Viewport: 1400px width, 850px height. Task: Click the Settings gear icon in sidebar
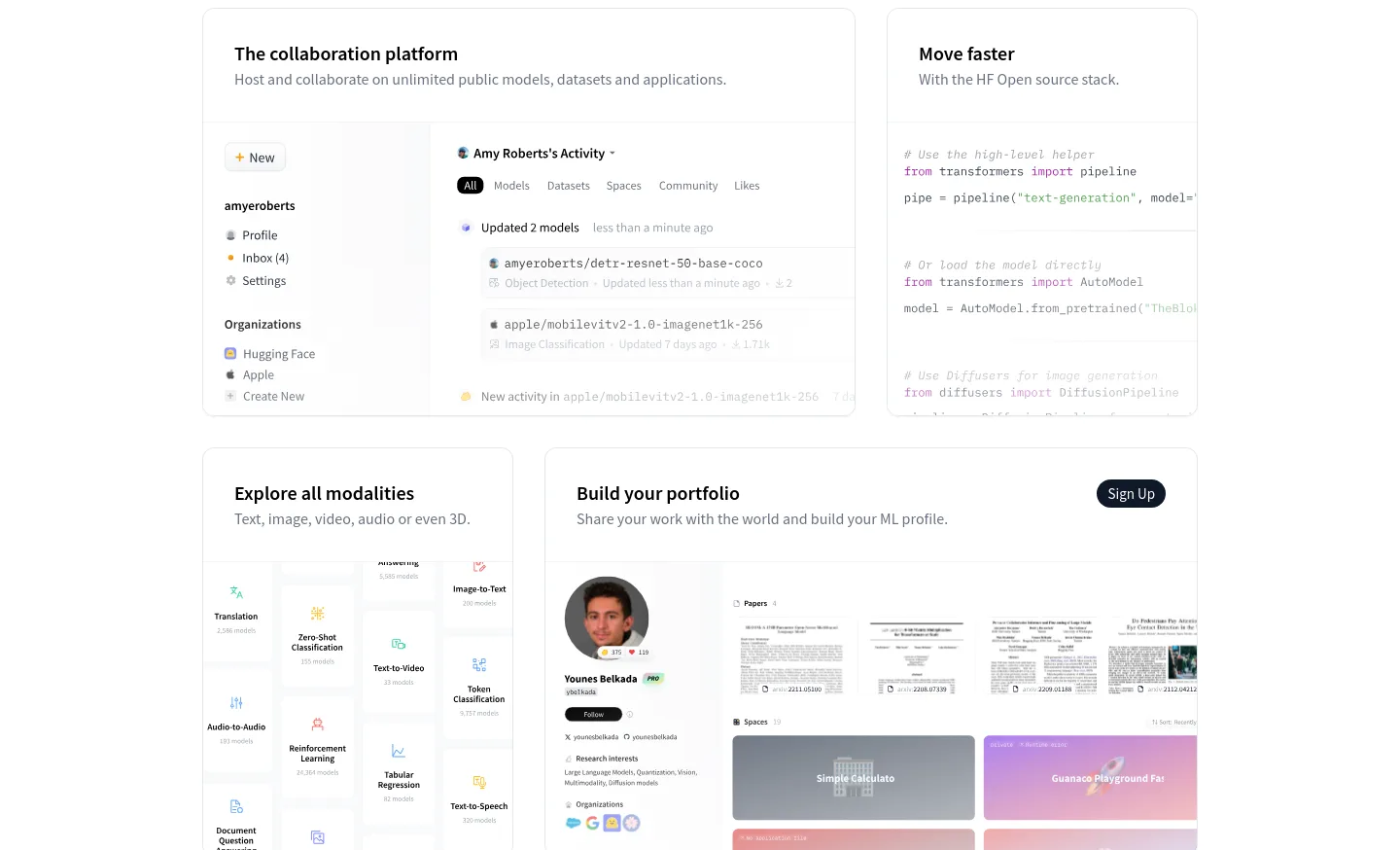coord(230,280)
